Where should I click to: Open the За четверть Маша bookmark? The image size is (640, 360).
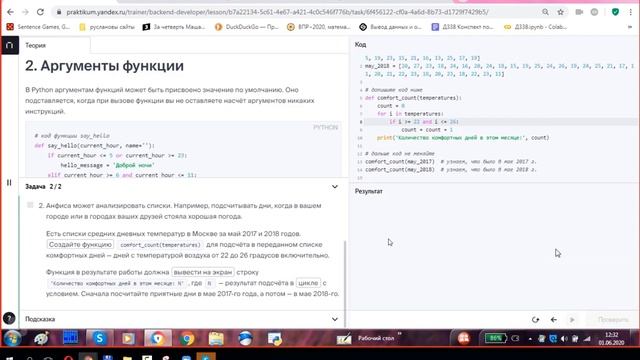[x=174, y=27]
